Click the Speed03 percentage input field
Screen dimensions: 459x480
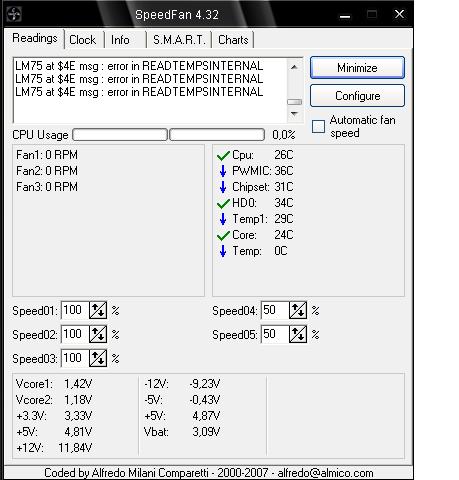coord(75,358)
